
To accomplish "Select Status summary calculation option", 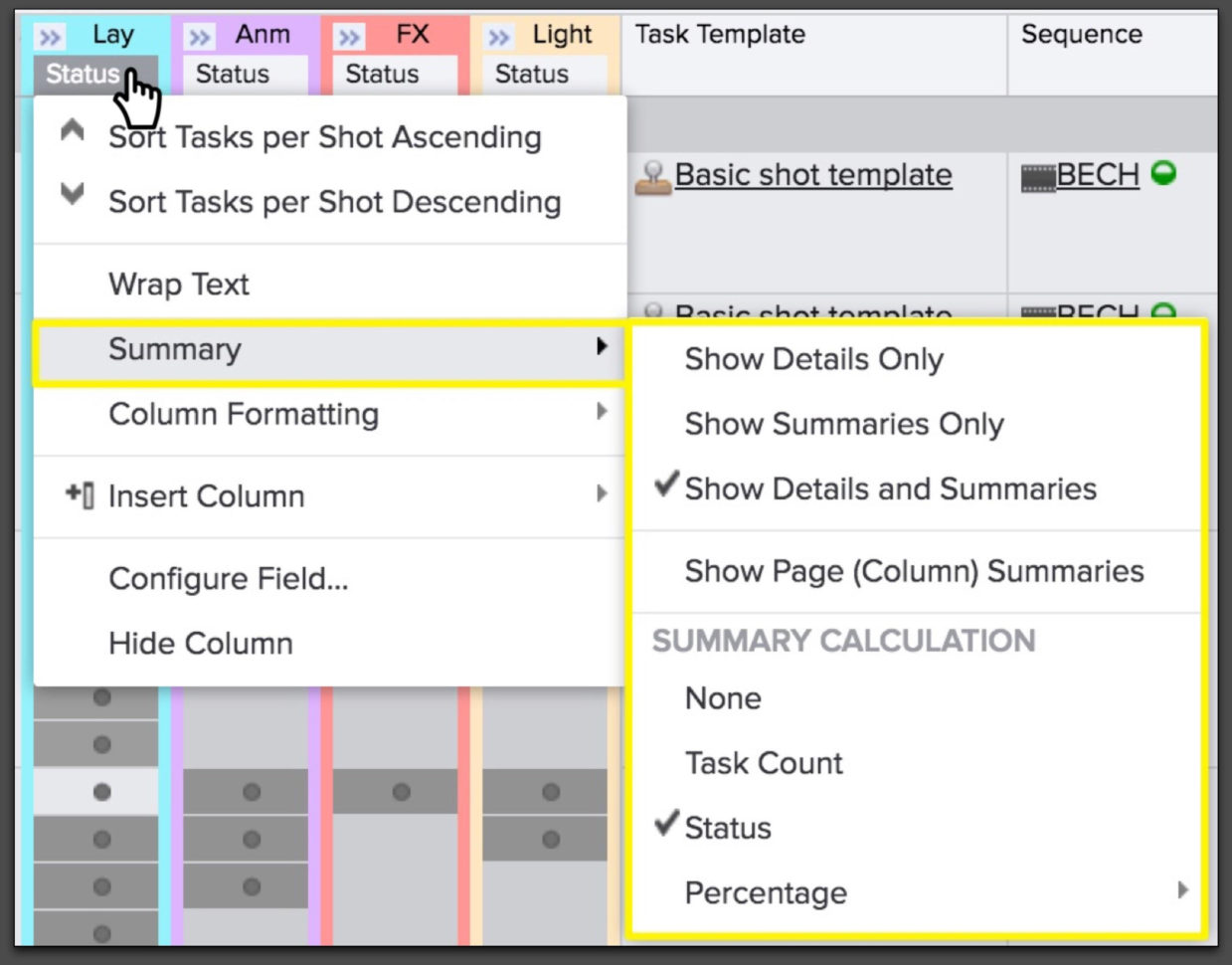I will click(727, 828).
